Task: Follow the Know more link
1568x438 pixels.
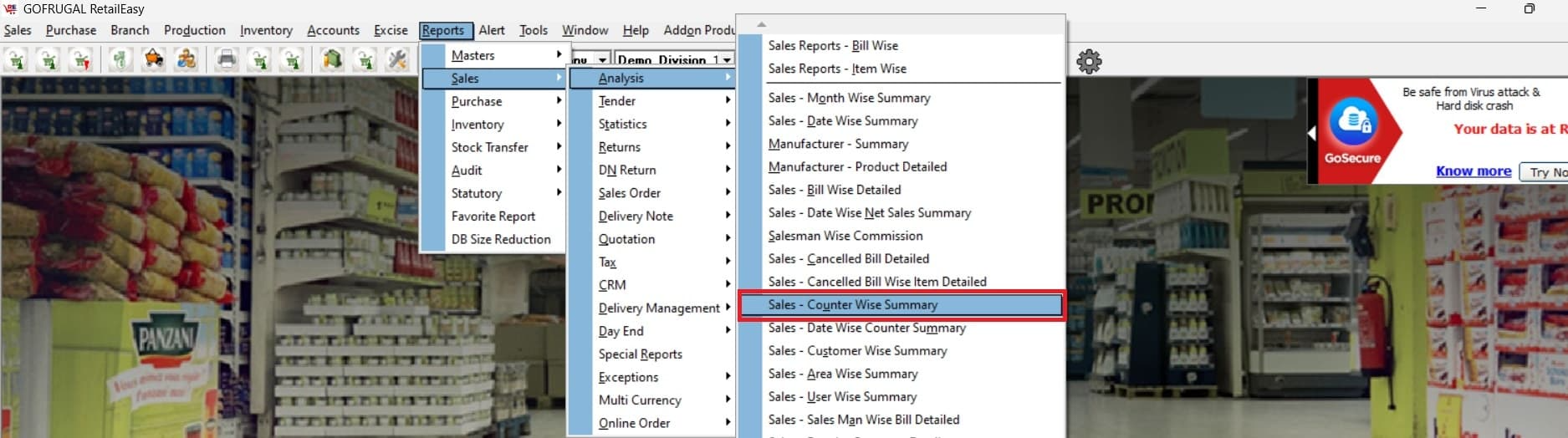Action: [1474, 171]
